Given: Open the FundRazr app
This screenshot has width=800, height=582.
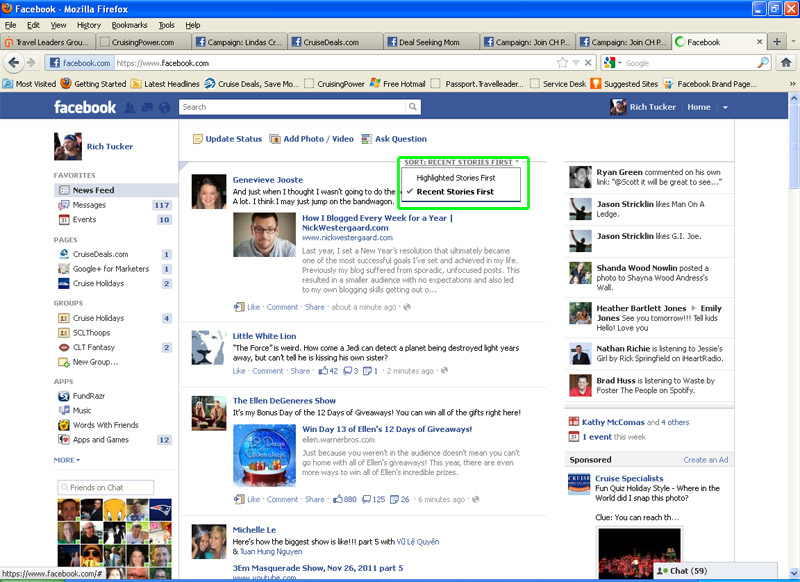Looking at the screenshot, I should click(89, 396).
